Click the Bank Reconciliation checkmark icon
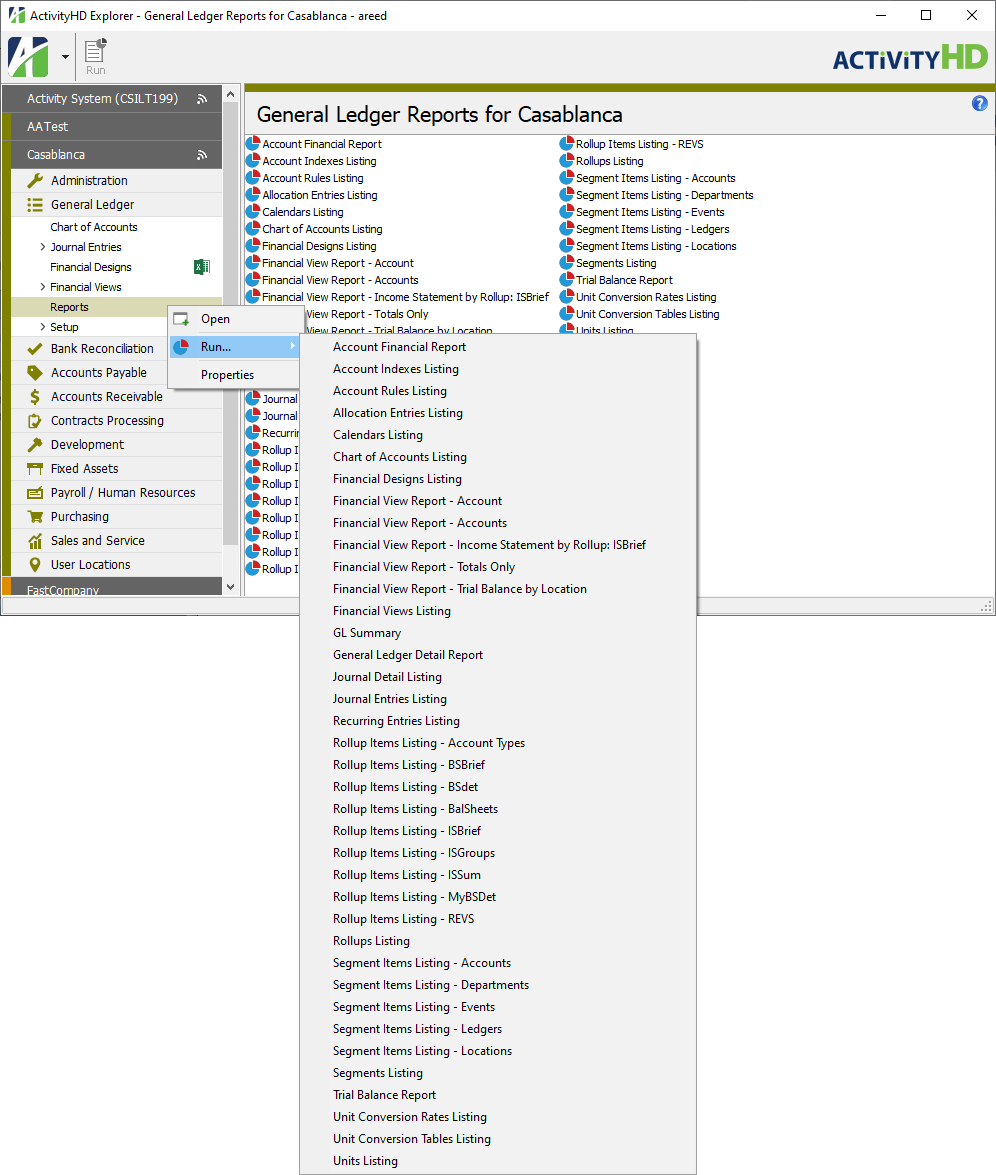The width and height of the screenshot is (996, 1175). (35, 349)
